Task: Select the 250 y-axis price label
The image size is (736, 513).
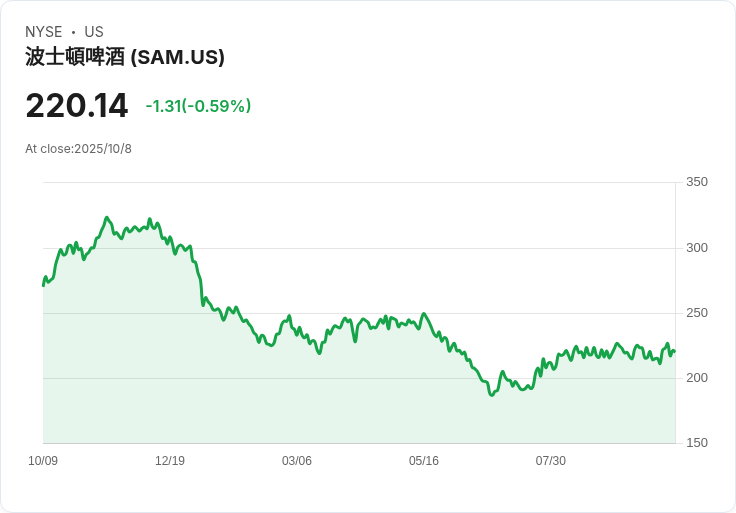Action: click(x=697, y=313)
